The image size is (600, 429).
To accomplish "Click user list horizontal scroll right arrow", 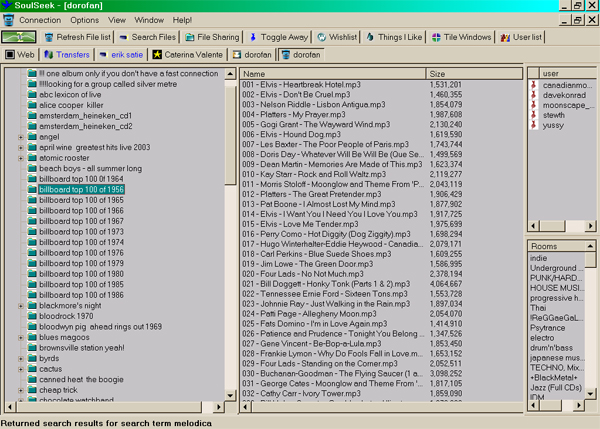I will [x=591, y=226].
